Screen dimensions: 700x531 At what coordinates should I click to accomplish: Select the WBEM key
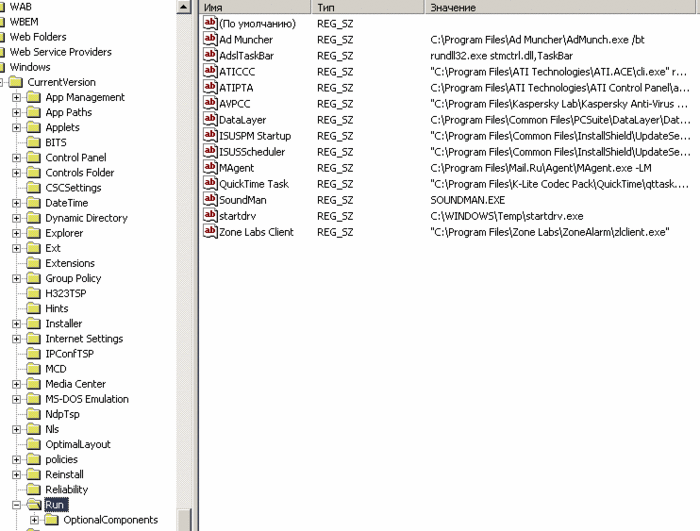(x=24, y=22)
